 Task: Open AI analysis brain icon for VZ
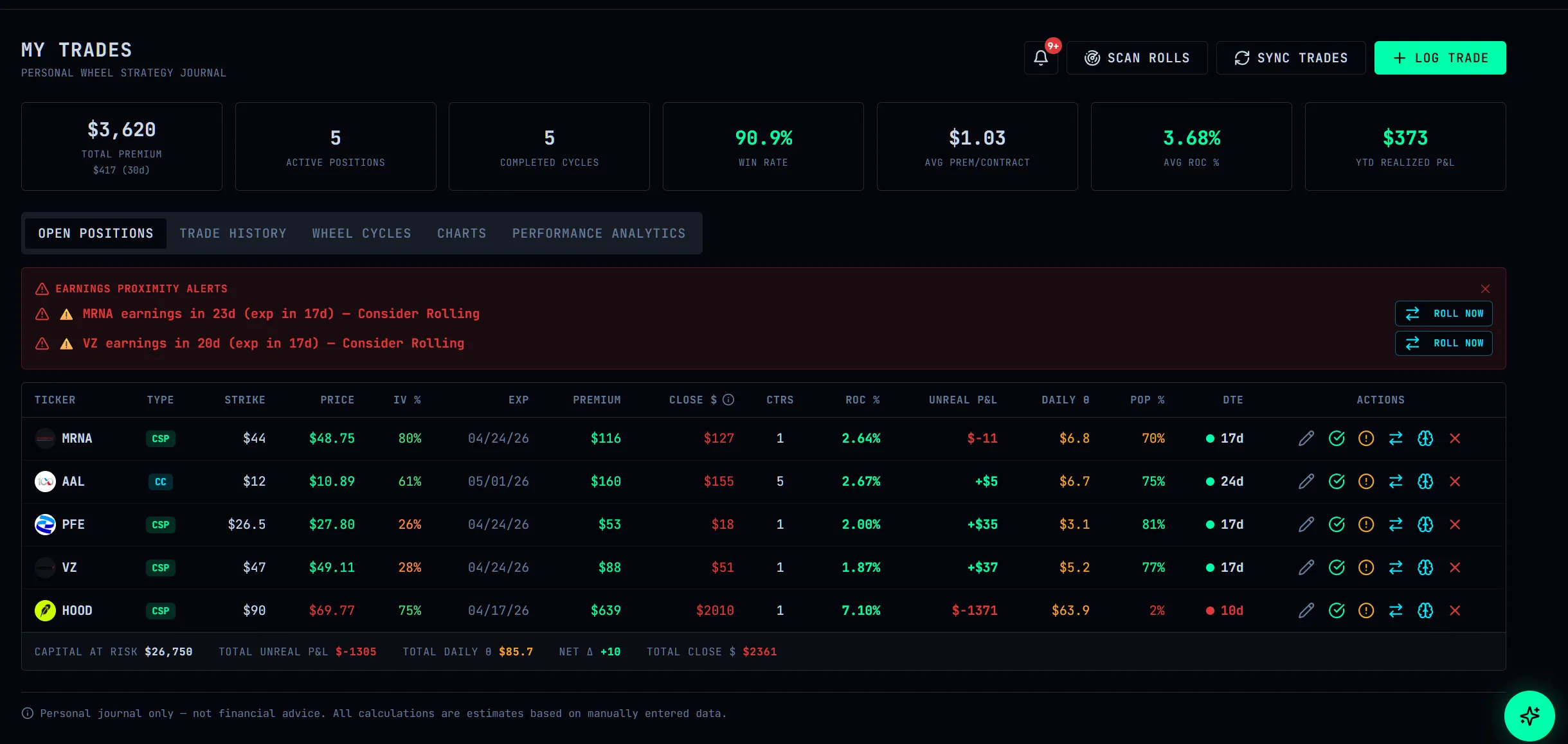point(1425,567)
